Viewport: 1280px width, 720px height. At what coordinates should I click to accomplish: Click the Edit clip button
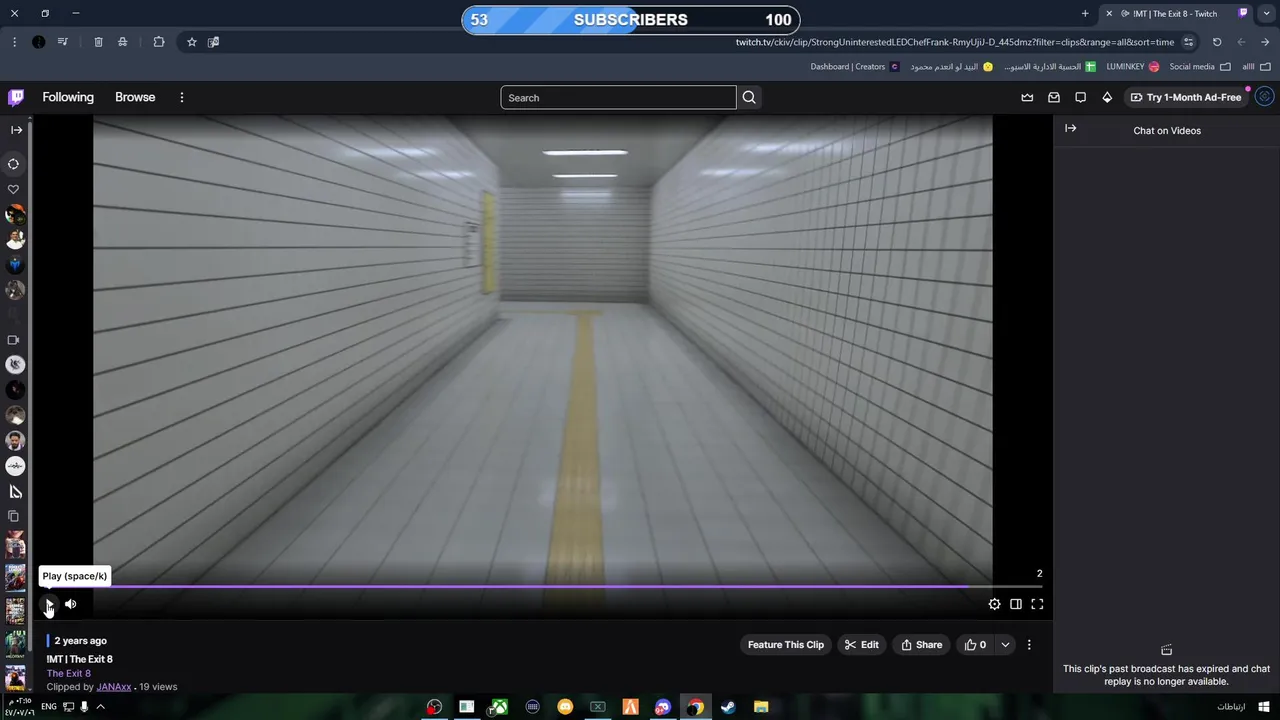coord(861,645)
